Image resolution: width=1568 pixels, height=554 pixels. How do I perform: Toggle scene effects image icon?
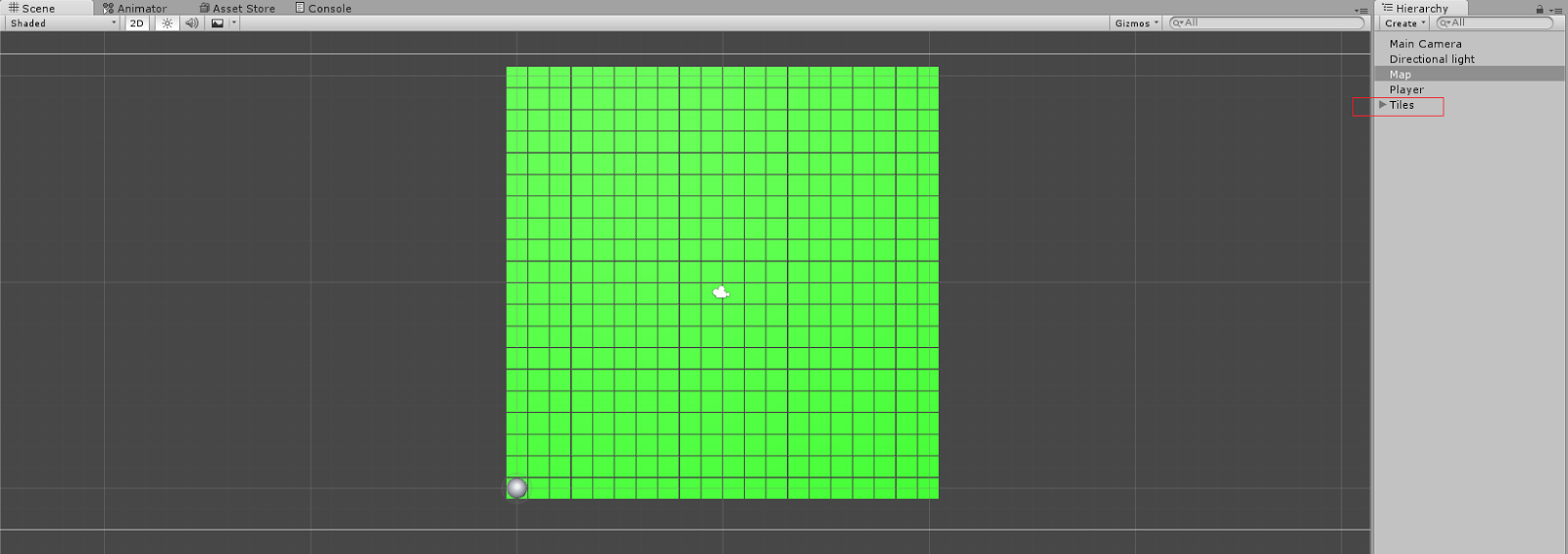click(x=218, y=23)
